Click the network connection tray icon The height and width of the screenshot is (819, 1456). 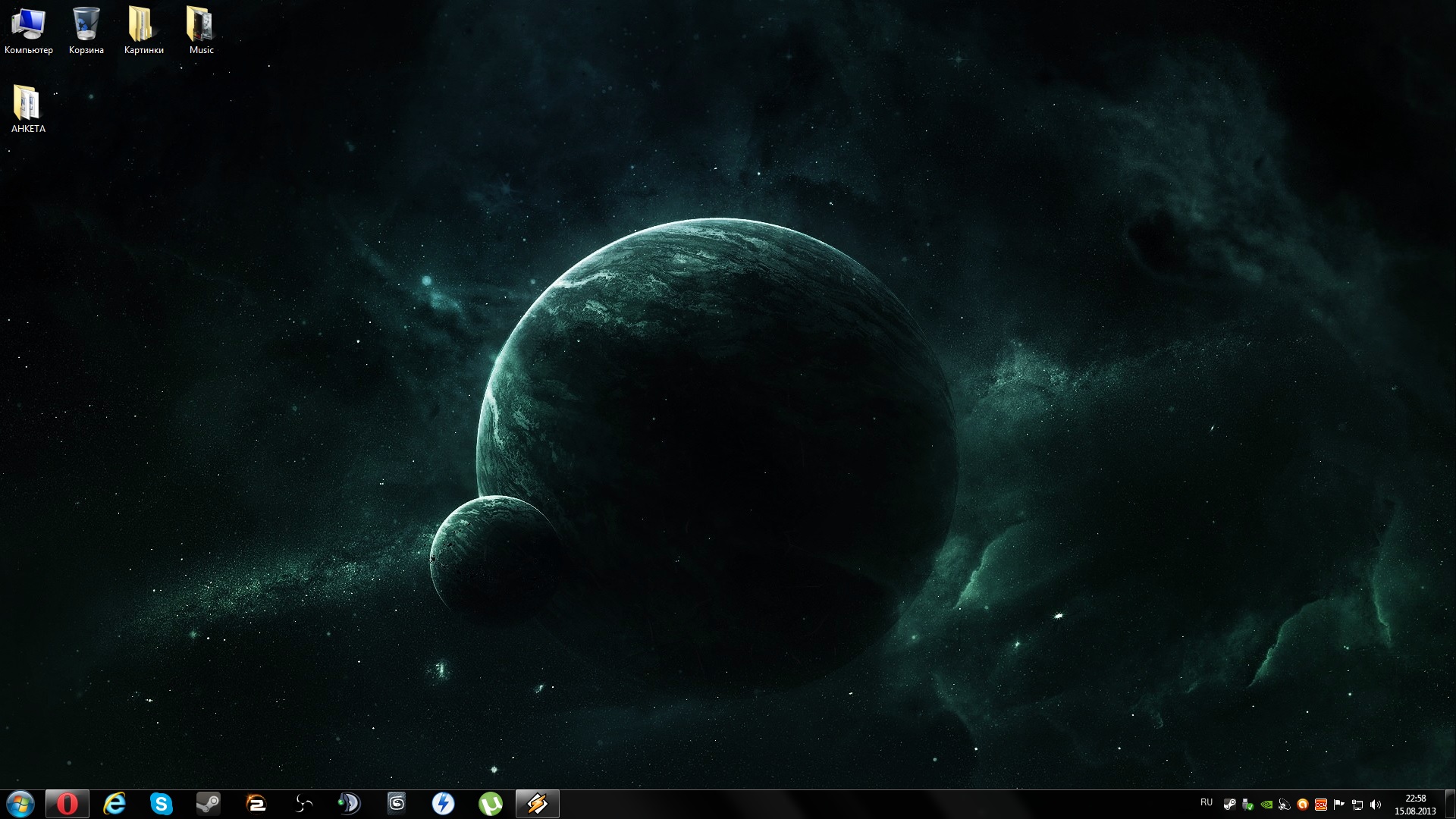(1357, 805)
